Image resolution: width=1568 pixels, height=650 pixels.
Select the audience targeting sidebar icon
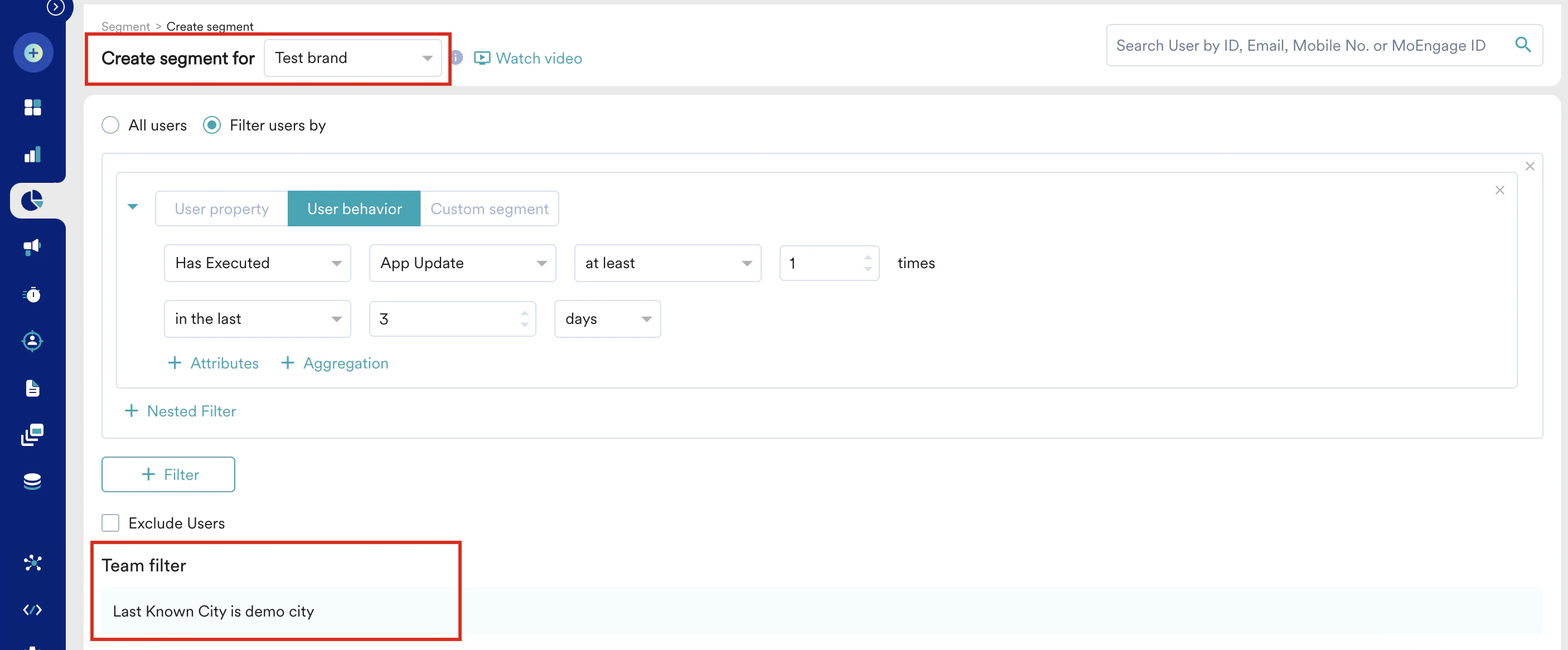coord(32,341)
